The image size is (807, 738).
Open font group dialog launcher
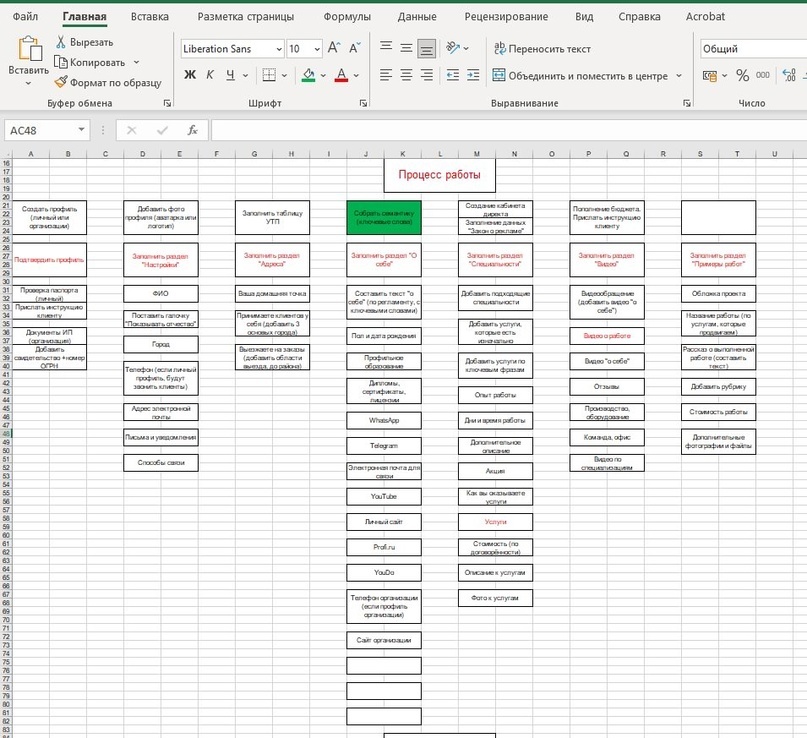(364, 103)
